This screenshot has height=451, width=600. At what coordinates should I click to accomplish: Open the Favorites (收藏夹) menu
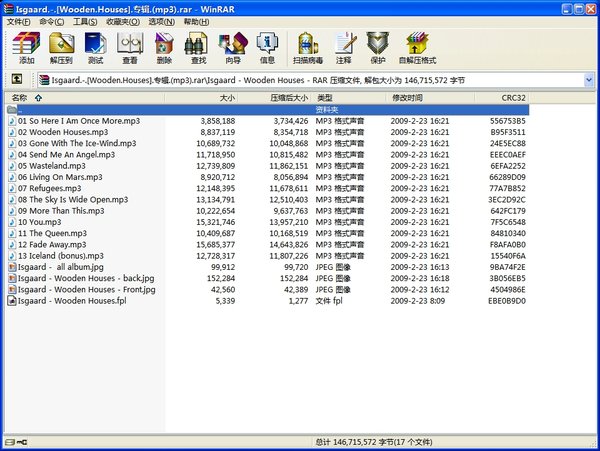(x=123, y=22)
